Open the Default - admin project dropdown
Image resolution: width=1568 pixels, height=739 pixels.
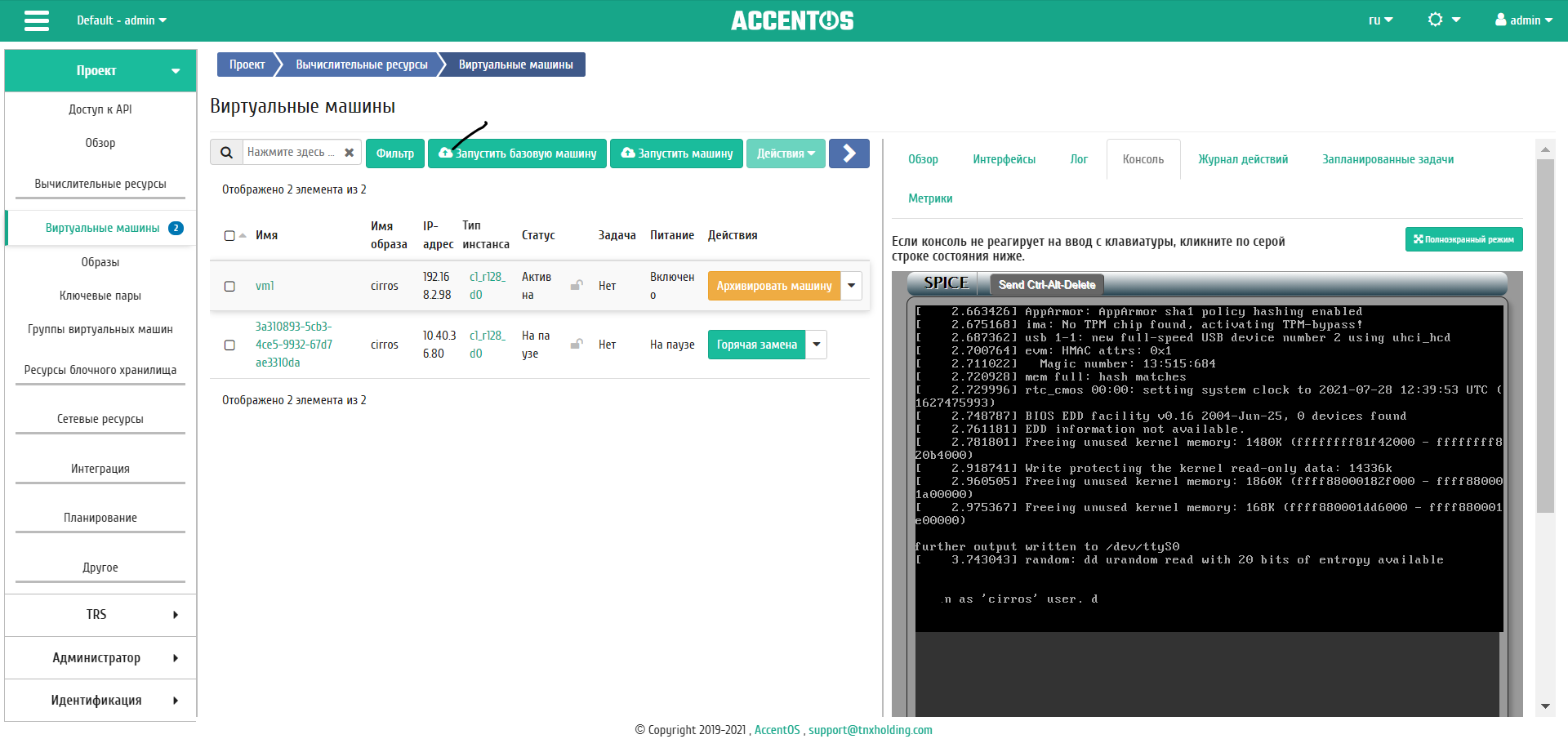(122, 20)
